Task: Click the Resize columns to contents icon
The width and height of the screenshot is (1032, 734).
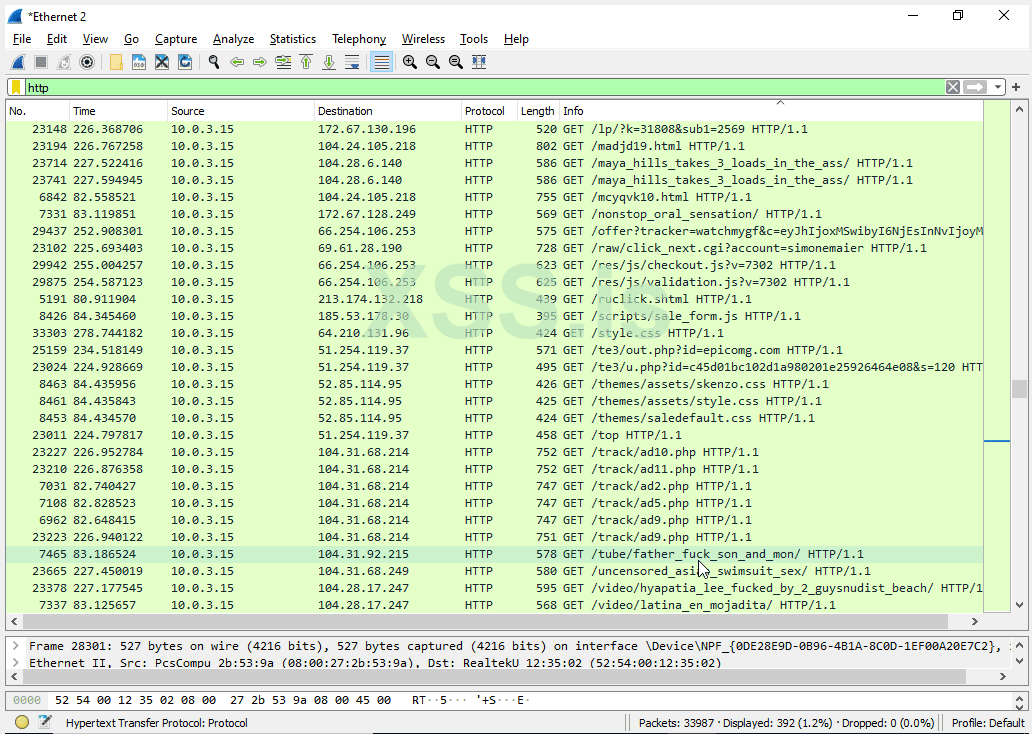Action: click(x=478, y=62)
